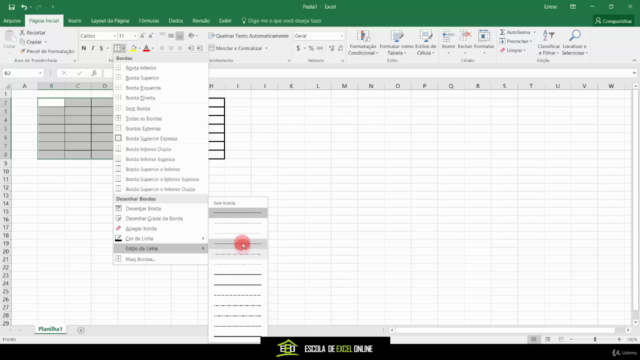This screenshot has height=360, width=640.
Task: Open Mesclar e Centralizar dropdown arrow
Action: 266,48
